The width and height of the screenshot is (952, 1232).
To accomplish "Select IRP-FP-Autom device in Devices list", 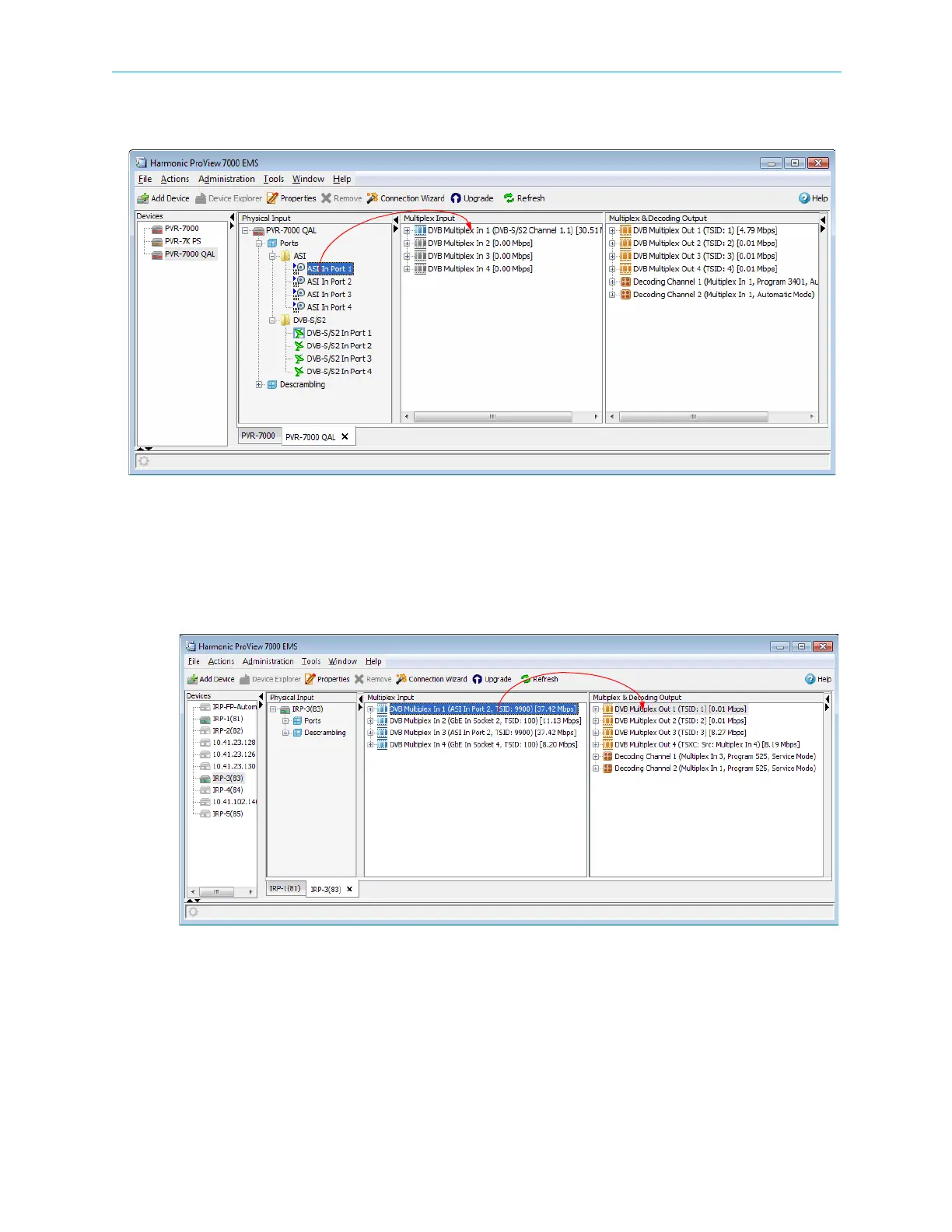I will (x=234, y=707).
